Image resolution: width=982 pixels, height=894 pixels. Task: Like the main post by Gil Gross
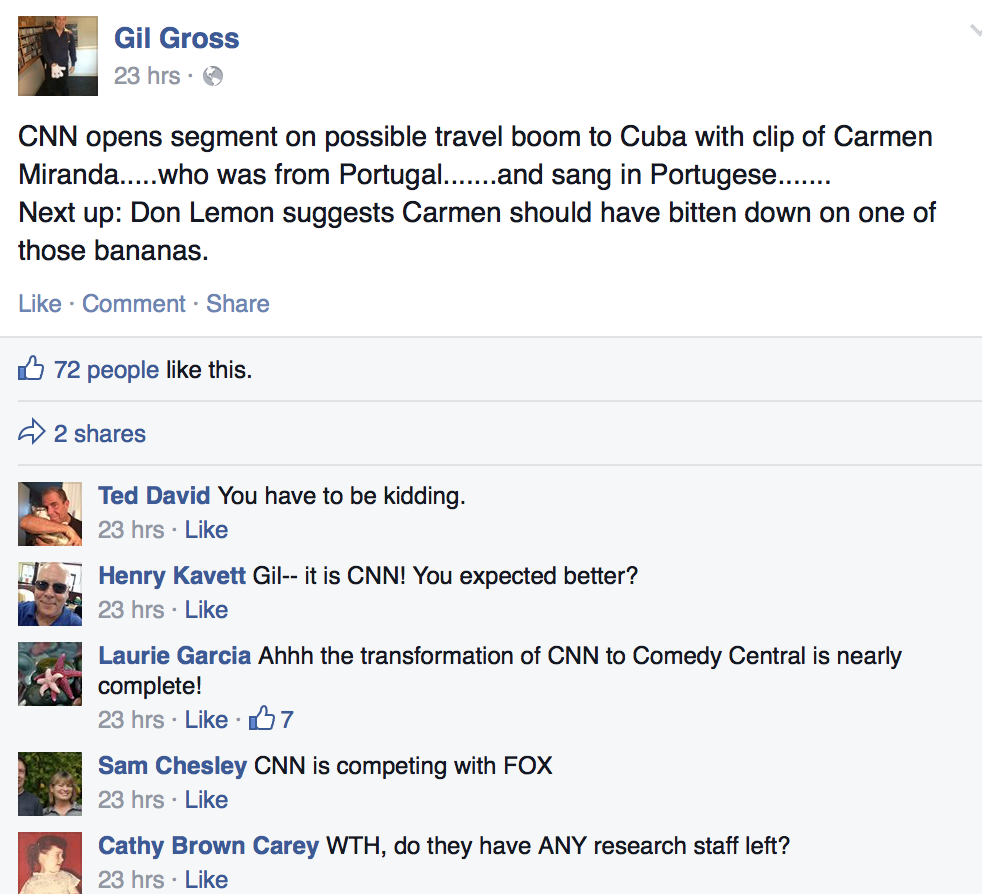point(40,304)
